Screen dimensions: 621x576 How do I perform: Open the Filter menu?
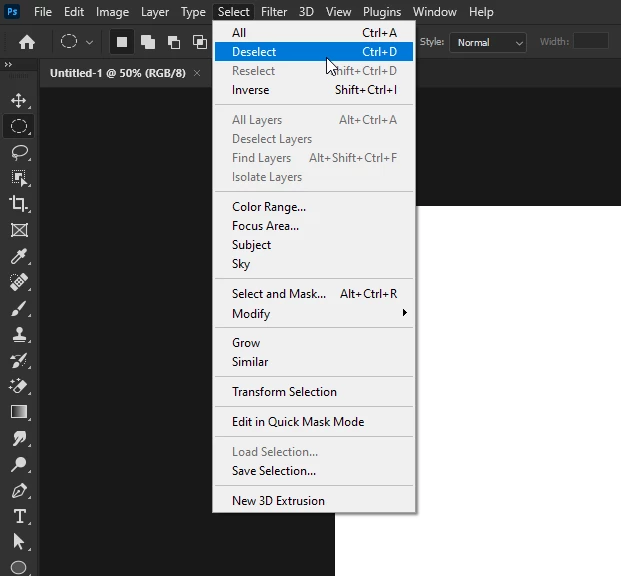pyautogui.click(x=274, y=12)
